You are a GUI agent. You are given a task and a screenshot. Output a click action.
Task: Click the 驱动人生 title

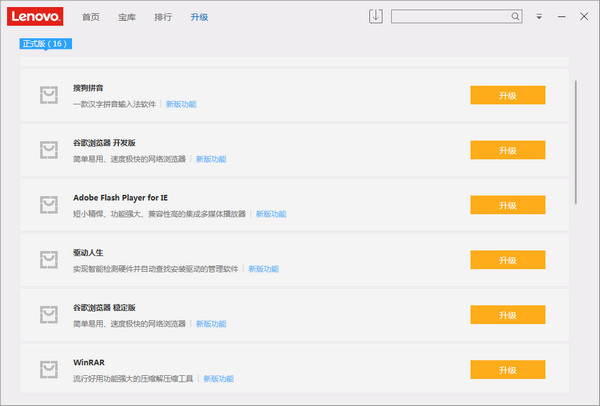(x=88, y=253)
